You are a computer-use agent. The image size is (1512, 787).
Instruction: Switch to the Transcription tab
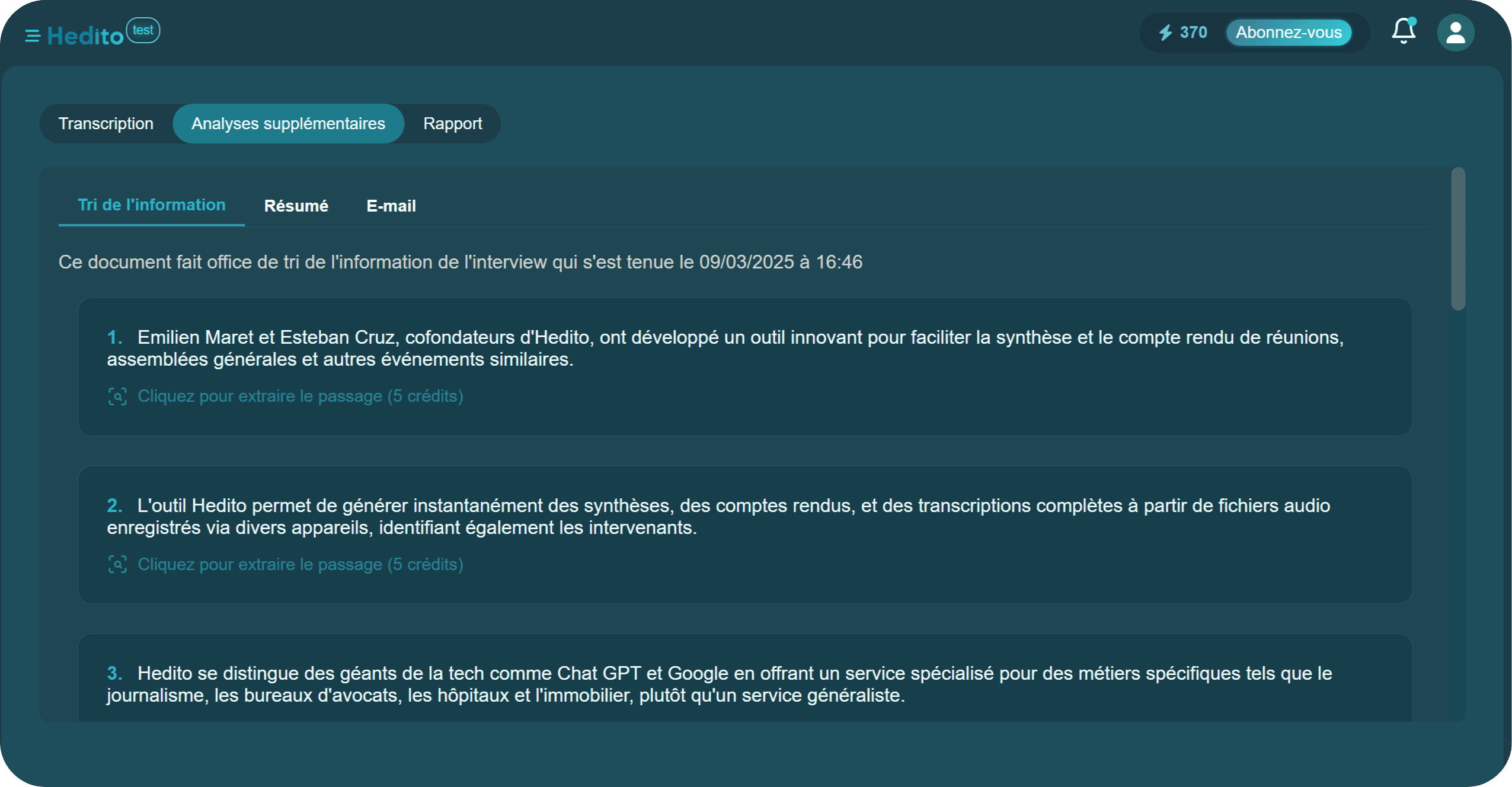(x=106, y=123)
